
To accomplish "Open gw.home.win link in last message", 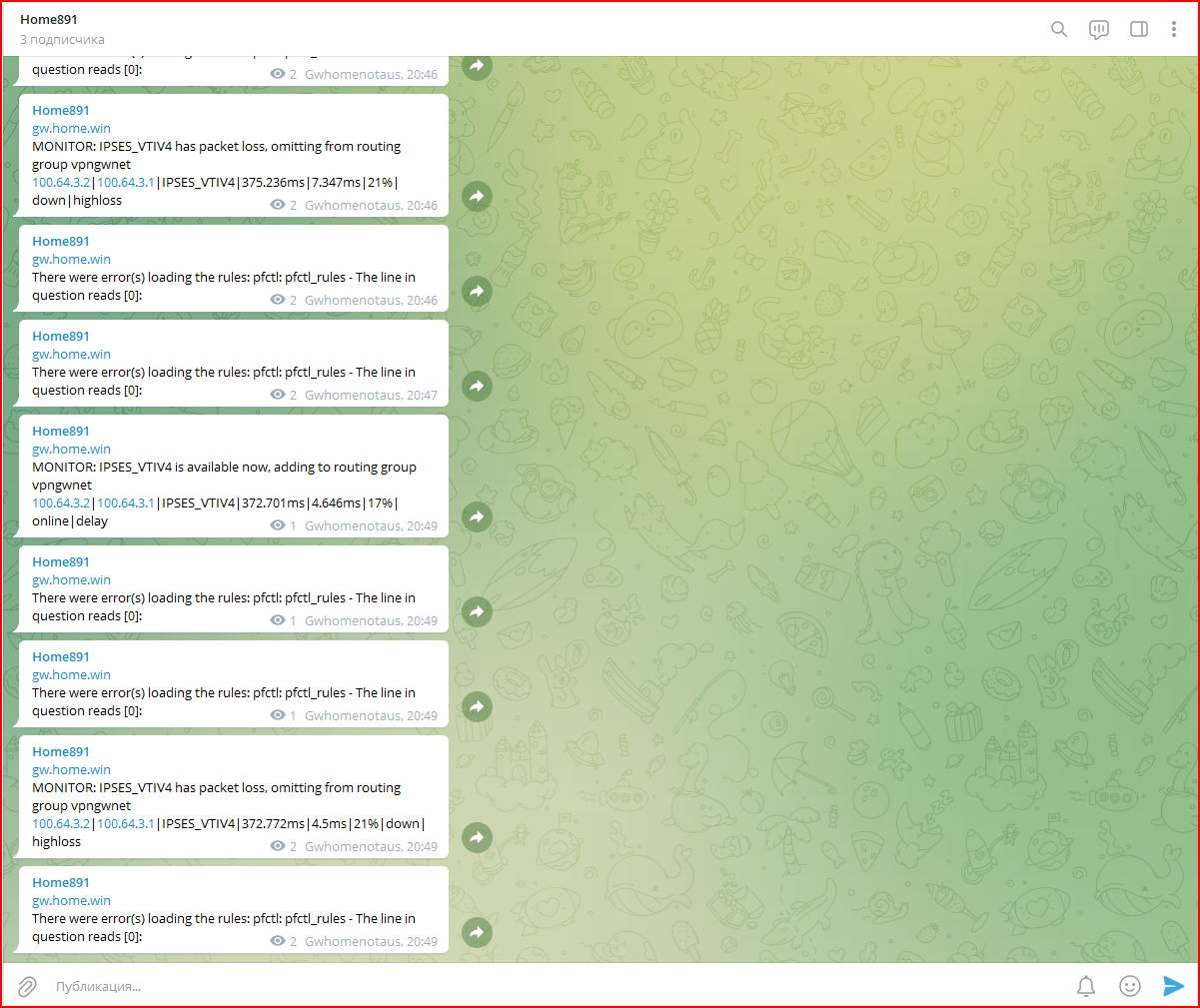I will (x=71, y=901).
